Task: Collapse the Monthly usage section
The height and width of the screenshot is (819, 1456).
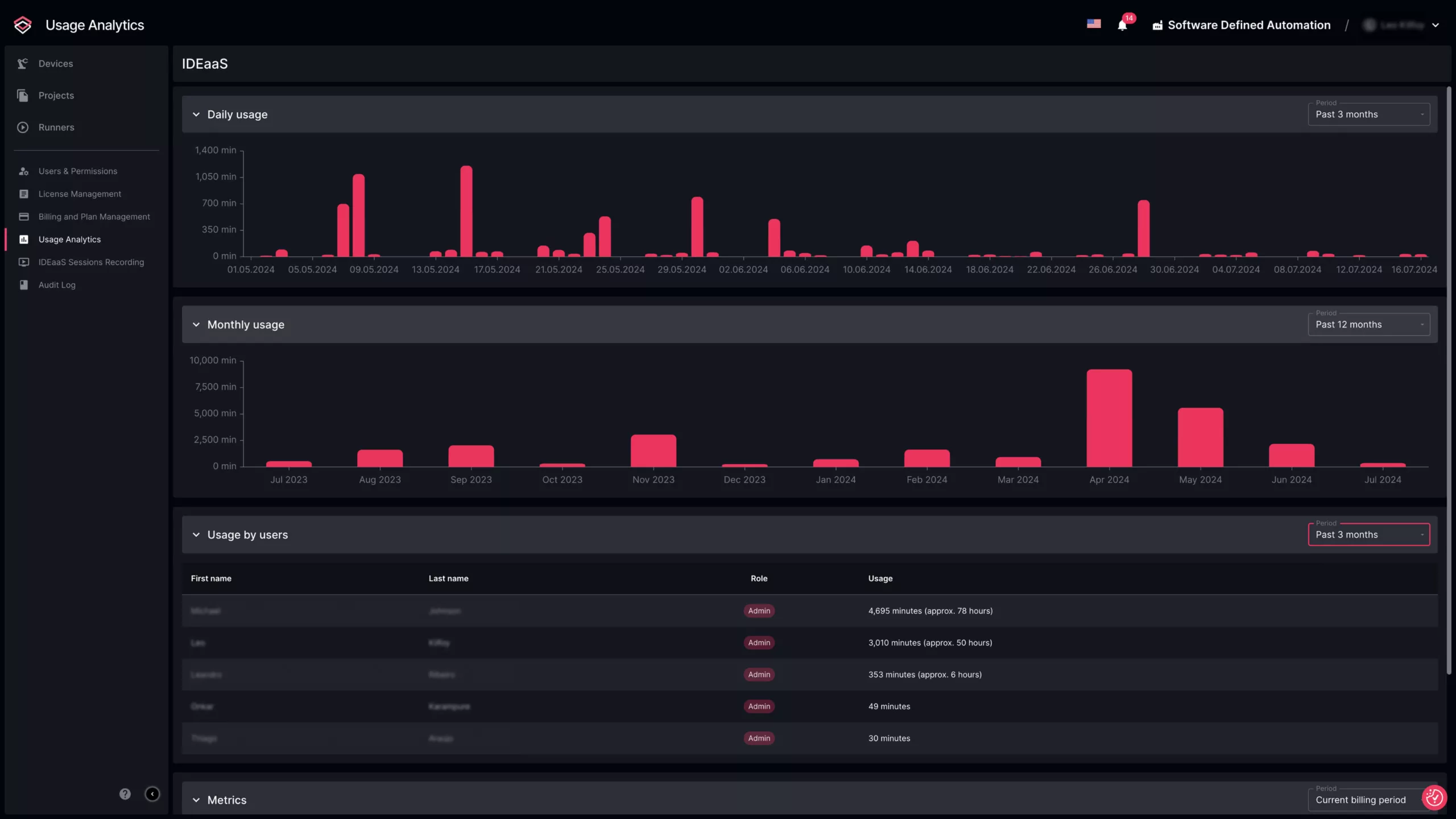Action: 196,325
